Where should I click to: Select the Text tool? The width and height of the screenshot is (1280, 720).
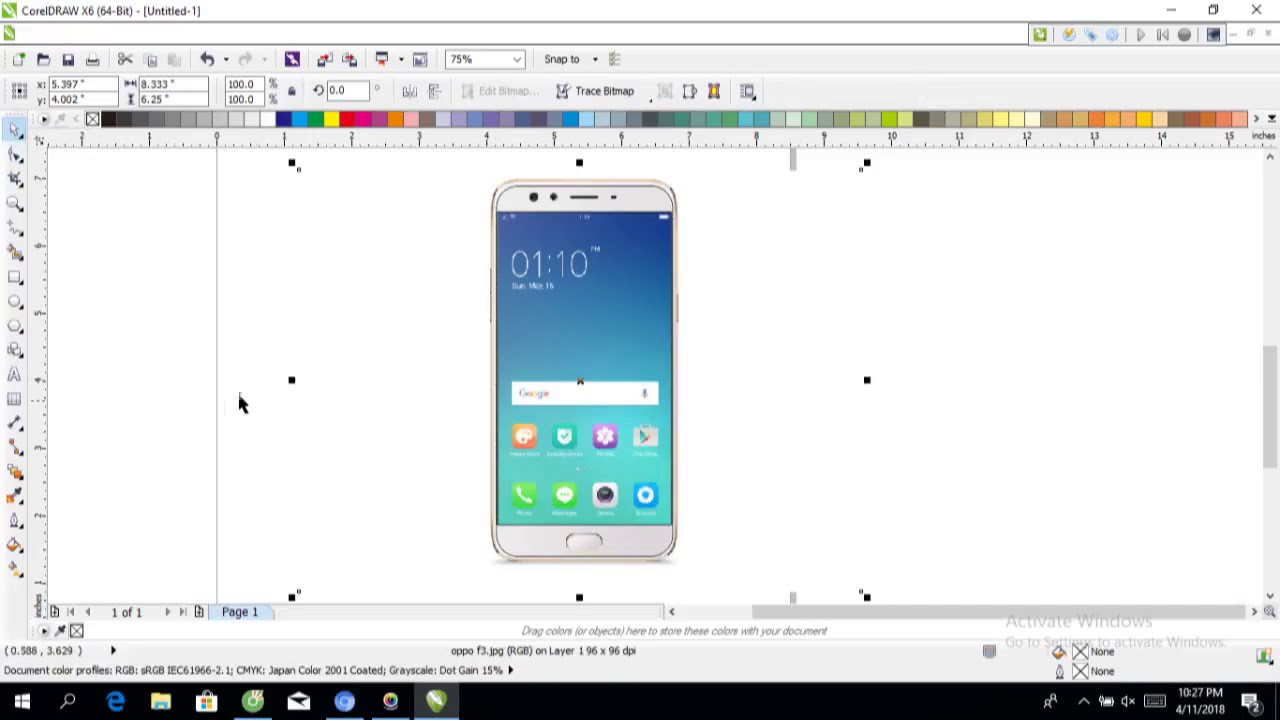pos(15,375)
